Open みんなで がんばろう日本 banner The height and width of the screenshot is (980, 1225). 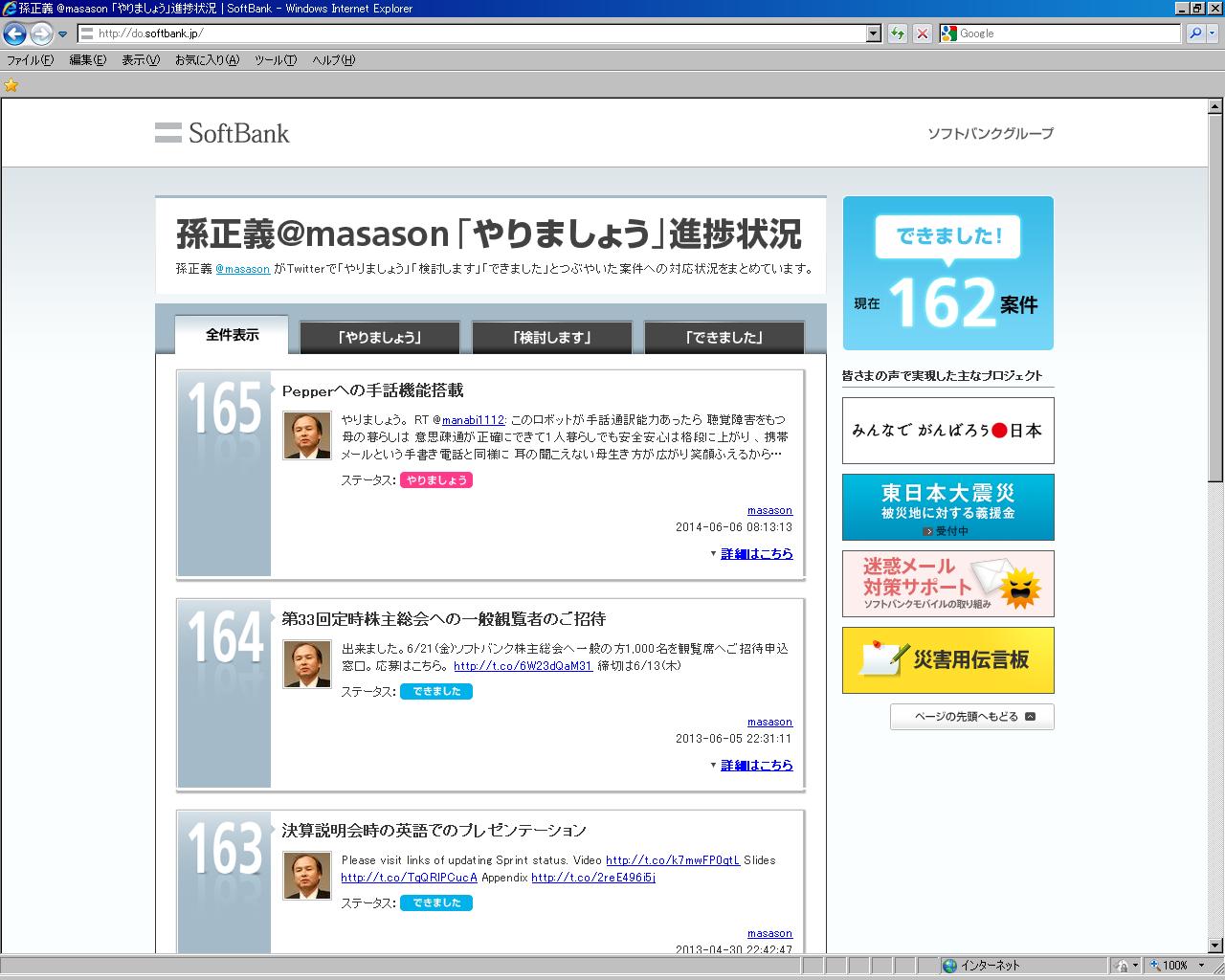point(948,431)
